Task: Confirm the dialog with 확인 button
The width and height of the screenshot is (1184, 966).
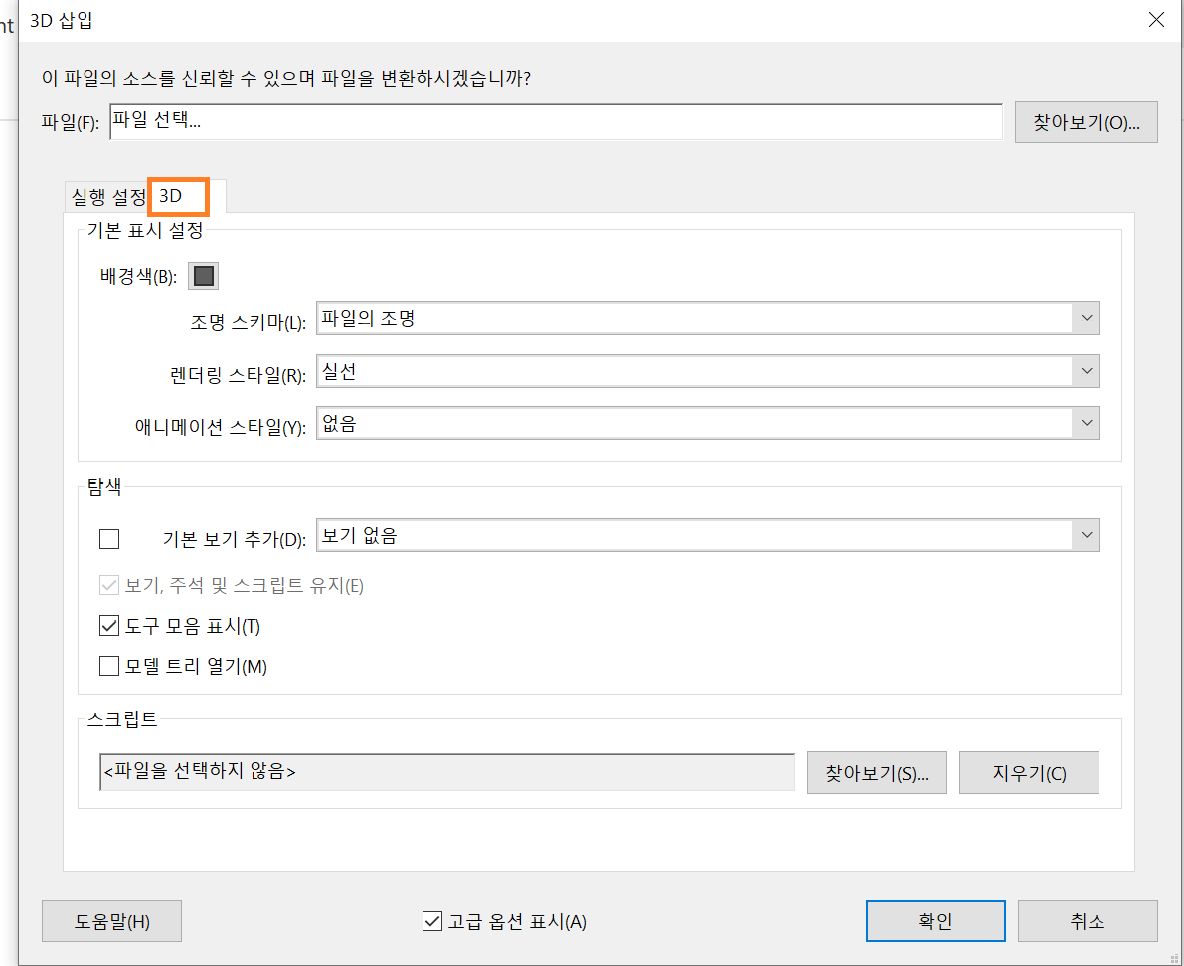Action: pos(935,921)
